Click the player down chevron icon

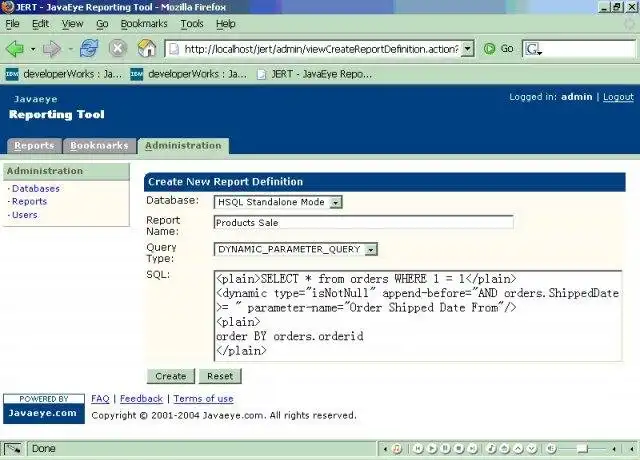coord(532,449)
